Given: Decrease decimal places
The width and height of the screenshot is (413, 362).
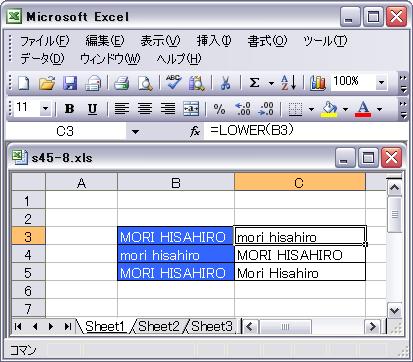Looking at the screenshot, I should (x=266, y=109).
